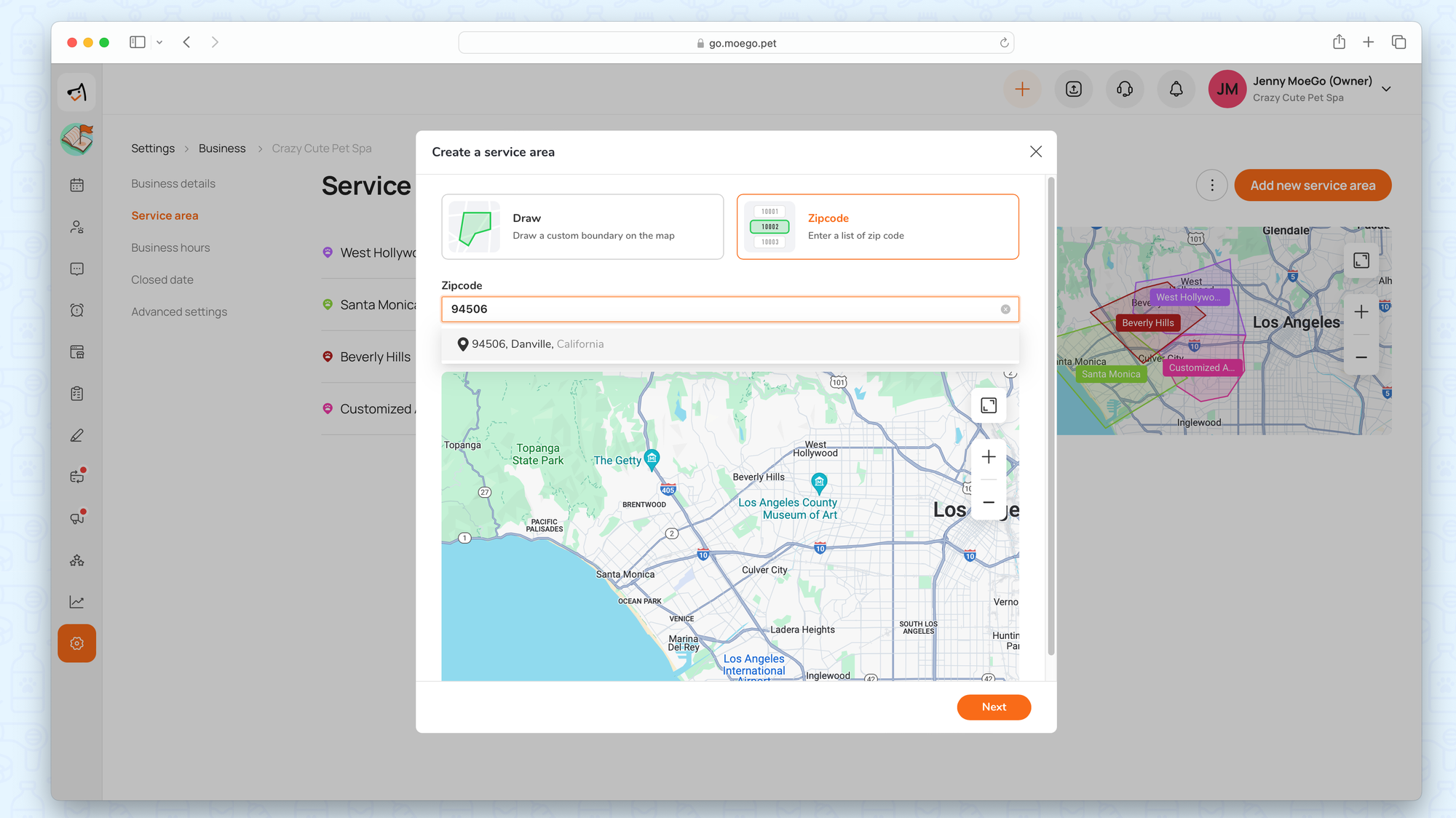Select the Zipcode option card
Viewport: 1456px width, 818px height.
[877, 226]
